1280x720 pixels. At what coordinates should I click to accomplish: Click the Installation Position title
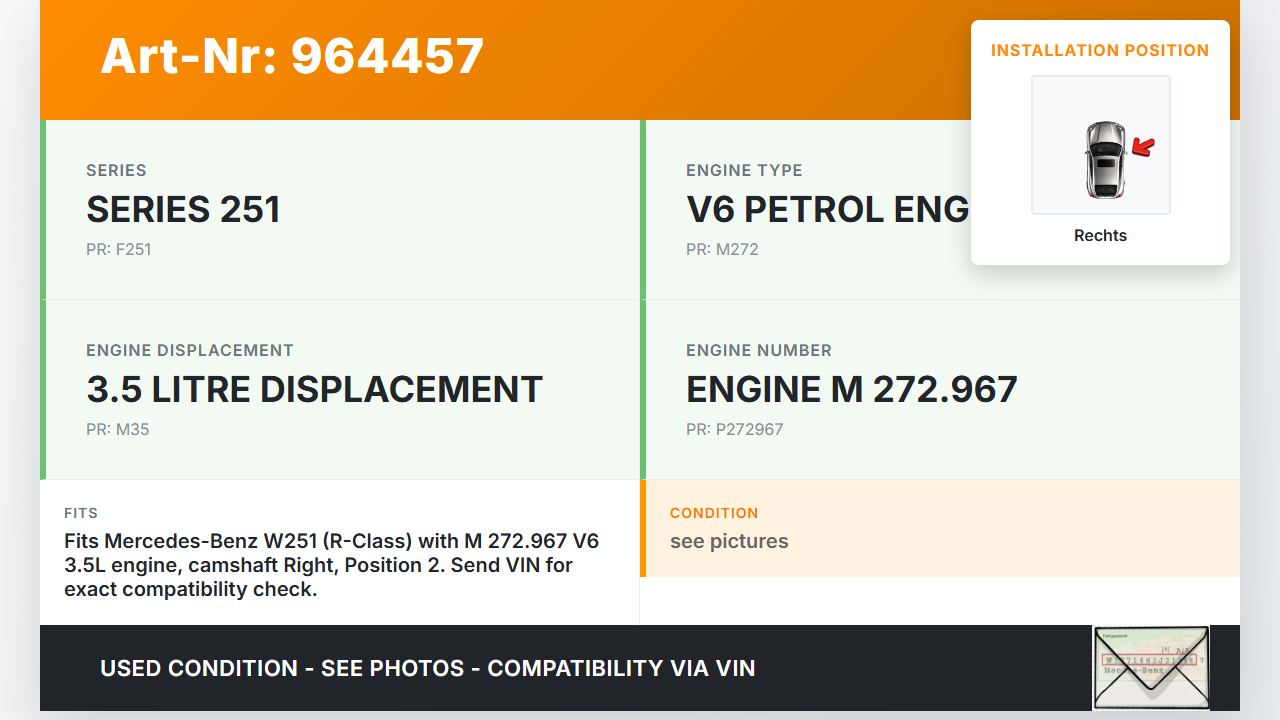pyautogui.click(x=1100, y=50)
